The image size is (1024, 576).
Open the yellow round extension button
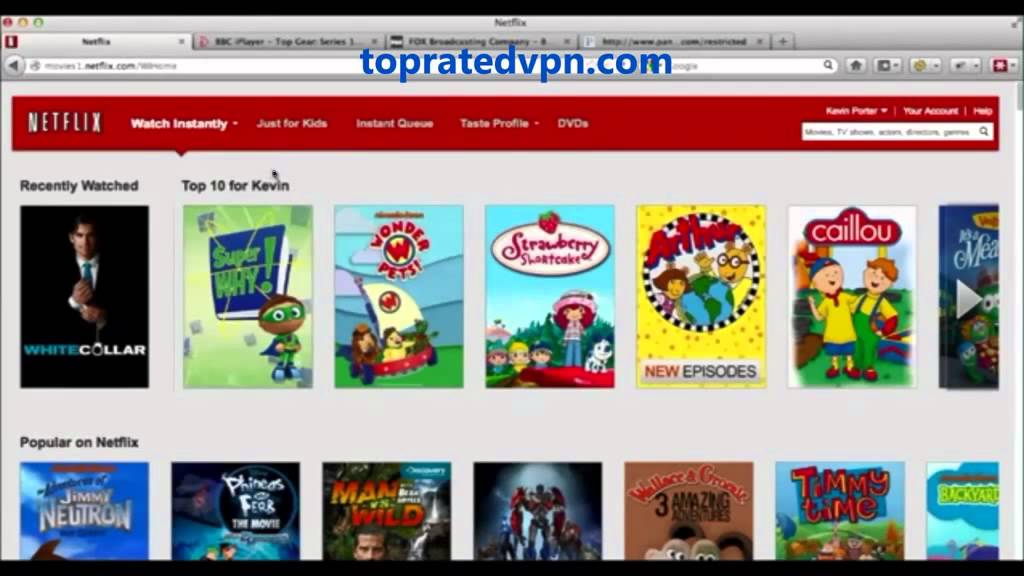coord(925,65)
